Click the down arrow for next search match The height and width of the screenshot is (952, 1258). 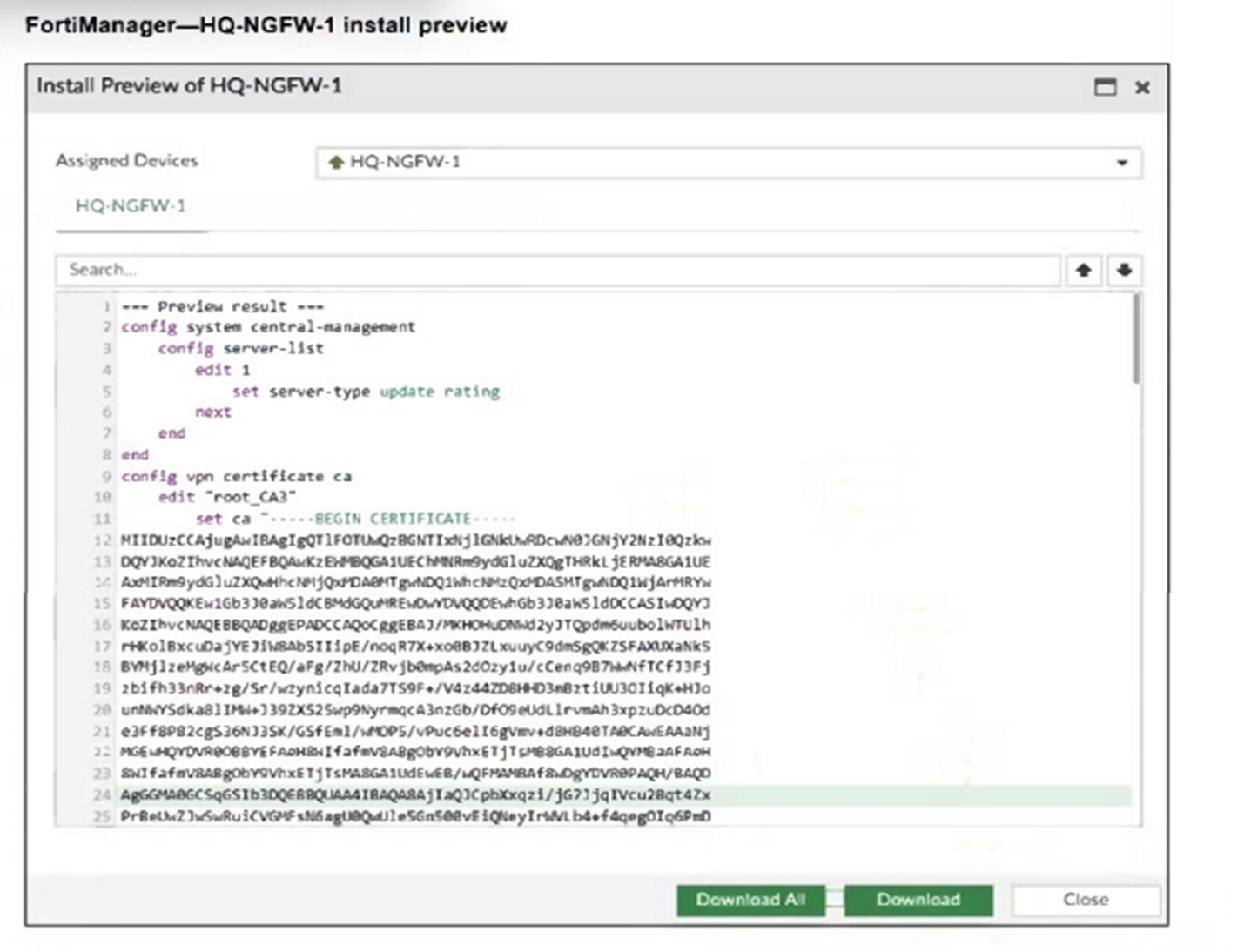(1124, 270)
